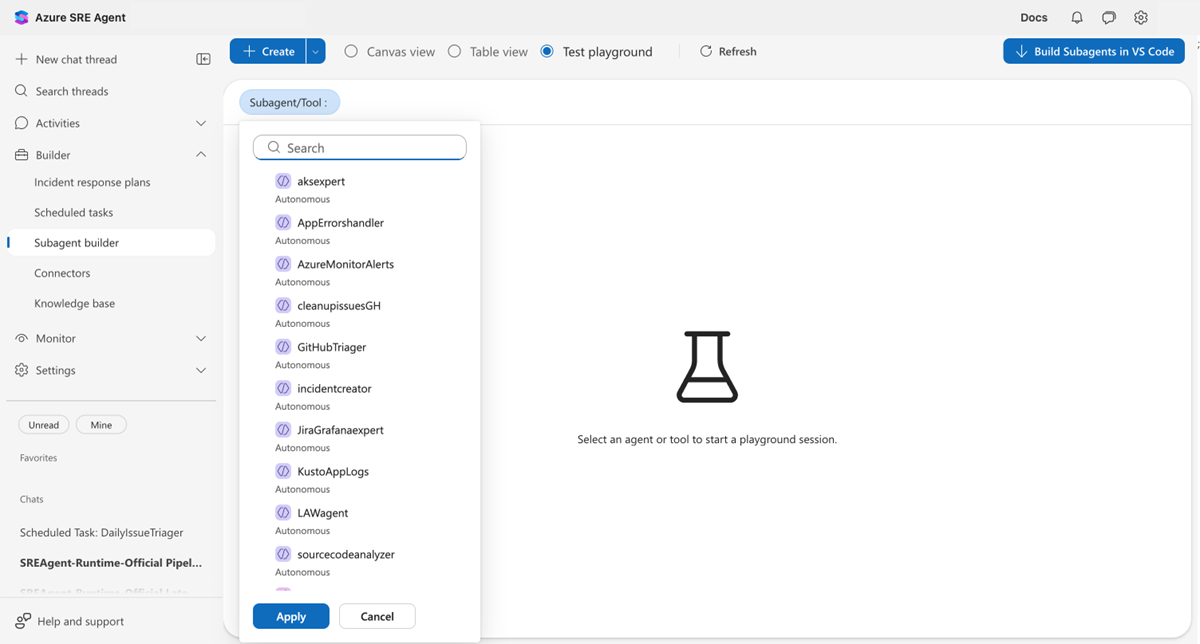Open the notifications bell

coord(1075,17)
